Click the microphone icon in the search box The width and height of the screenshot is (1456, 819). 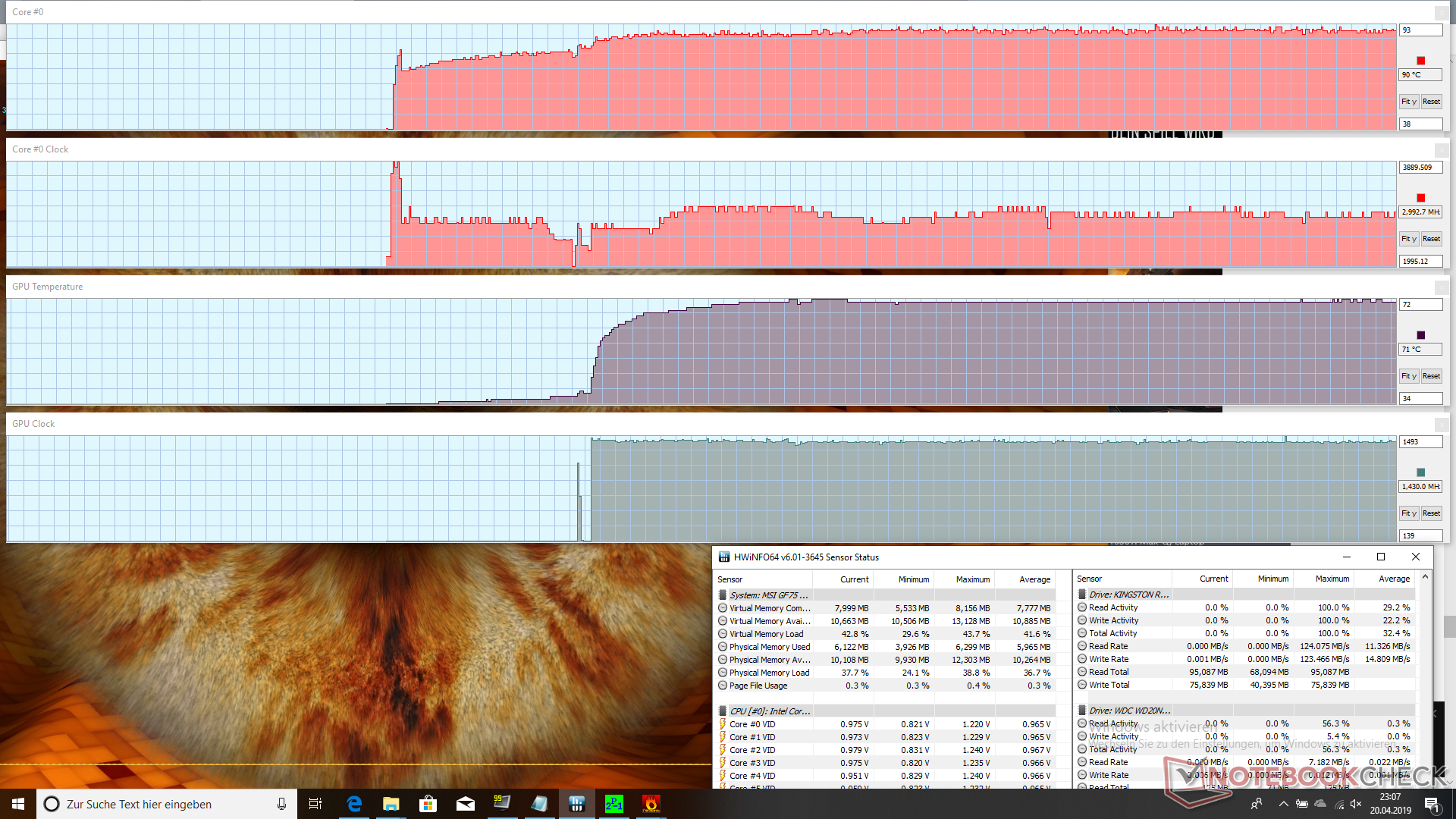(x=281, y=804)
